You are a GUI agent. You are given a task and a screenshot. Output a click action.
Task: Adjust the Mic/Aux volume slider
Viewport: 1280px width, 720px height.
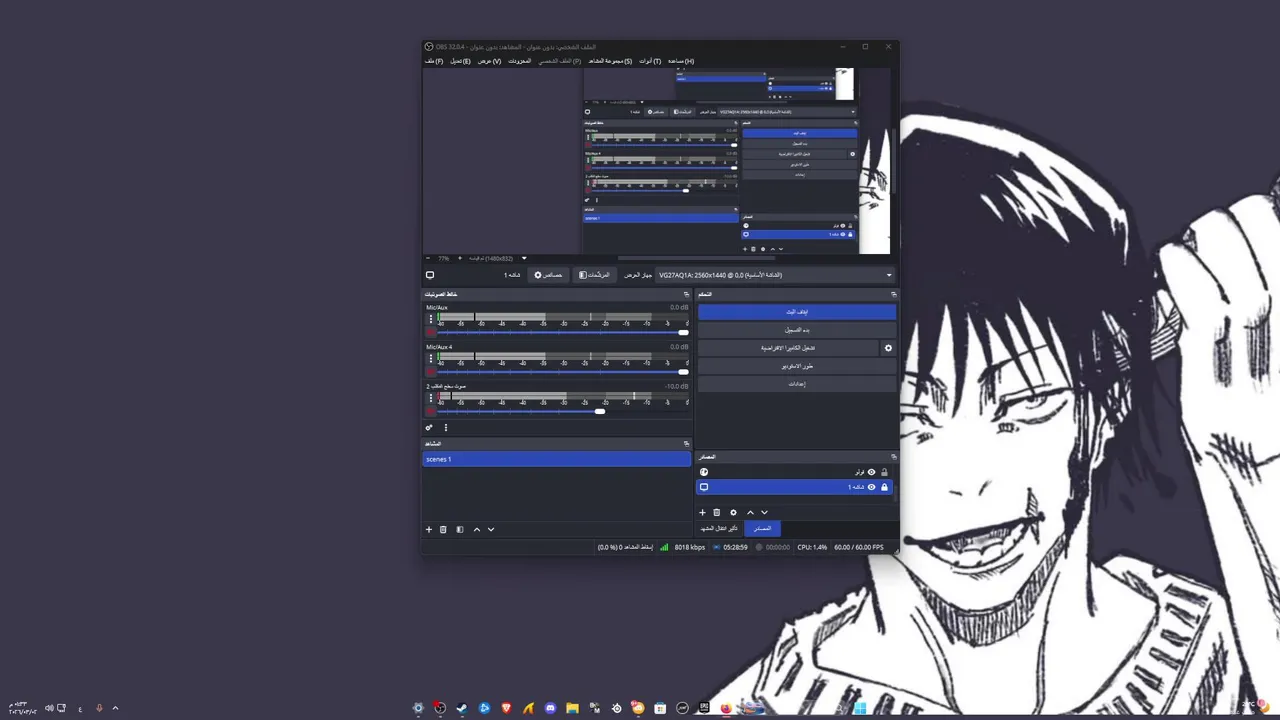(563, 332)
